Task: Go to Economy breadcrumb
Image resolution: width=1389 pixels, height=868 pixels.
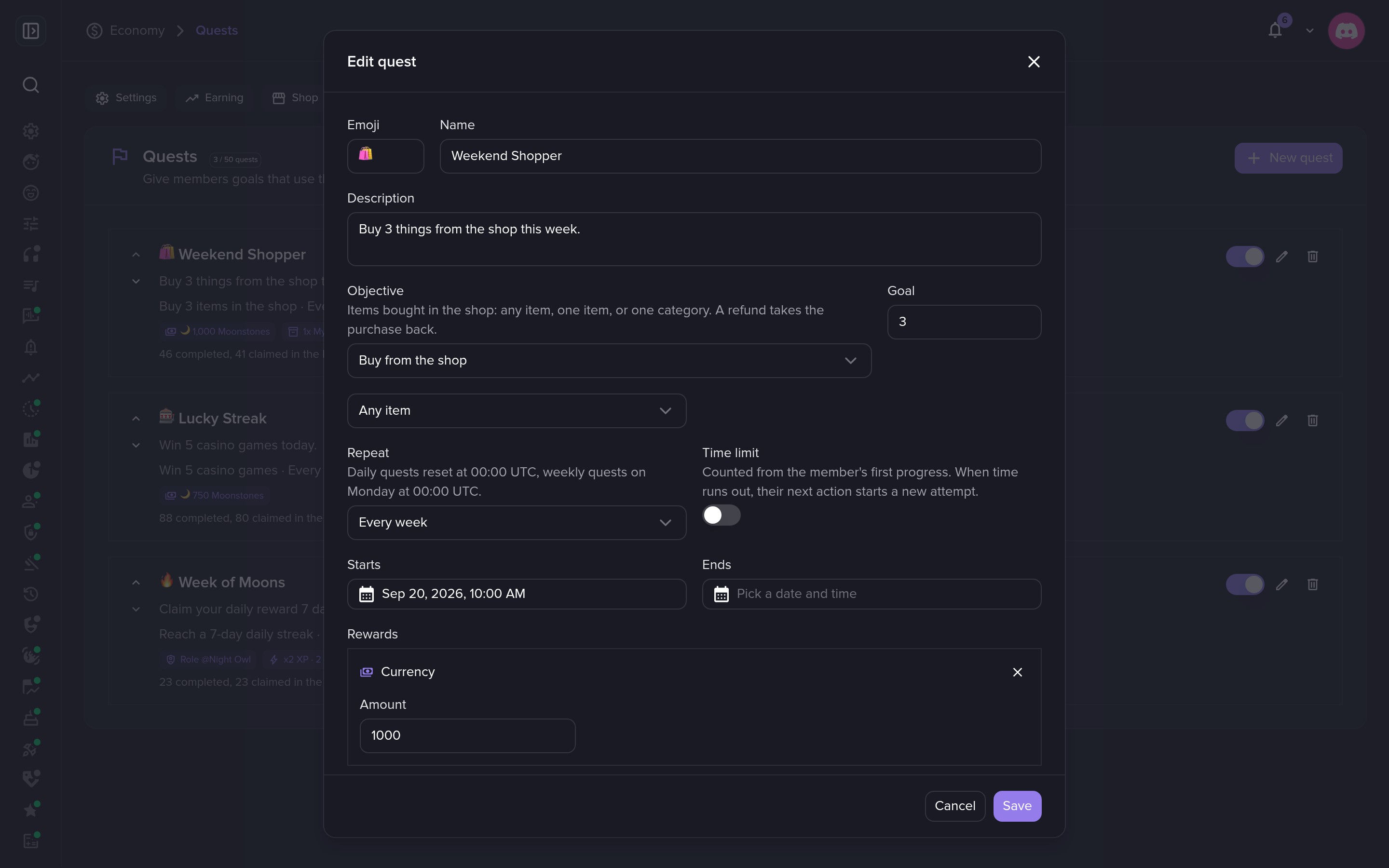Action: (x=137, y=30)
